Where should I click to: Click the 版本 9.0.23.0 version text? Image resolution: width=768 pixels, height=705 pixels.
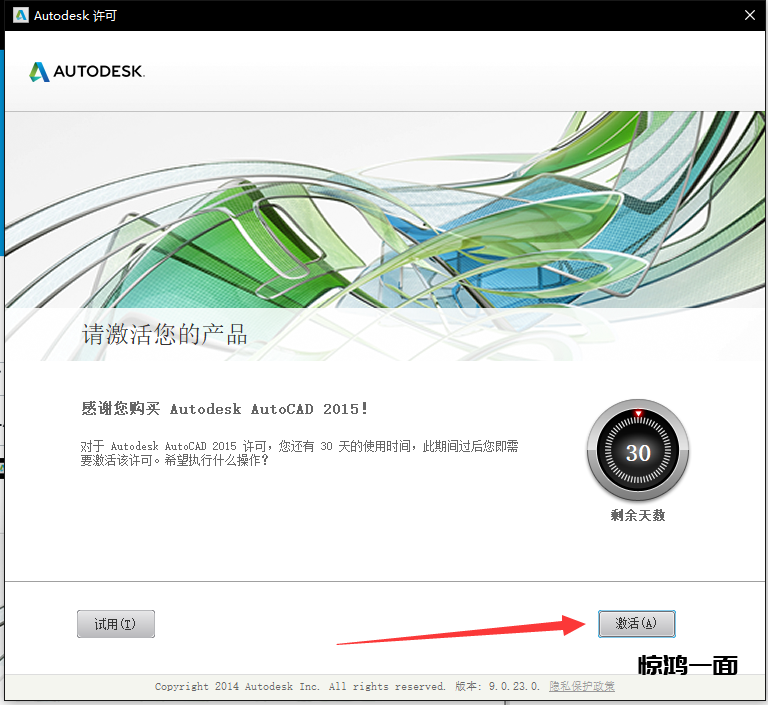(497, 686)
